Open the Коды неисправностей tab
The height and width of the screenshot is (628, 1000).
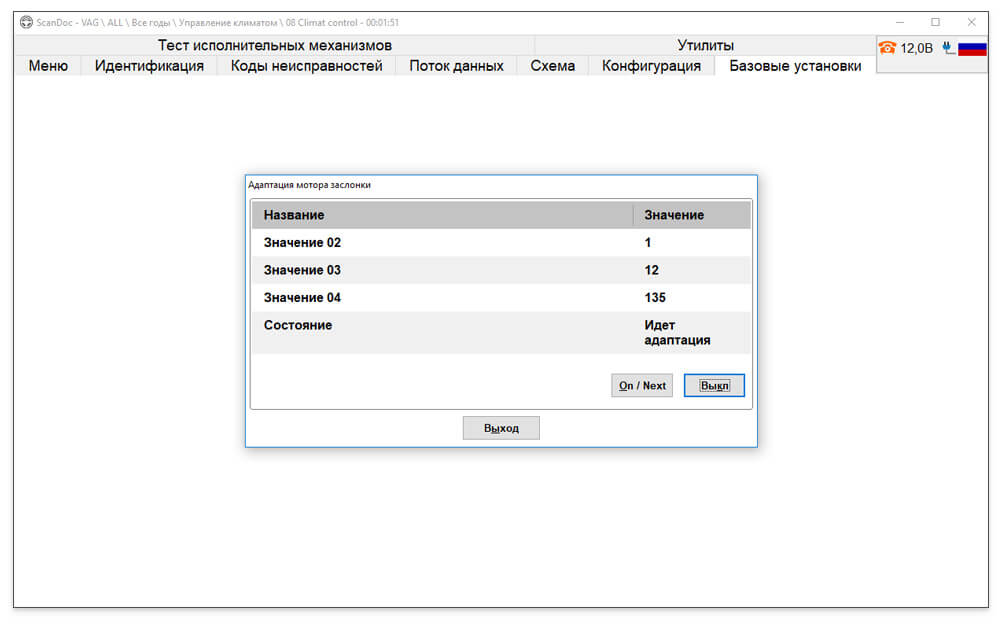click(306, 66)
